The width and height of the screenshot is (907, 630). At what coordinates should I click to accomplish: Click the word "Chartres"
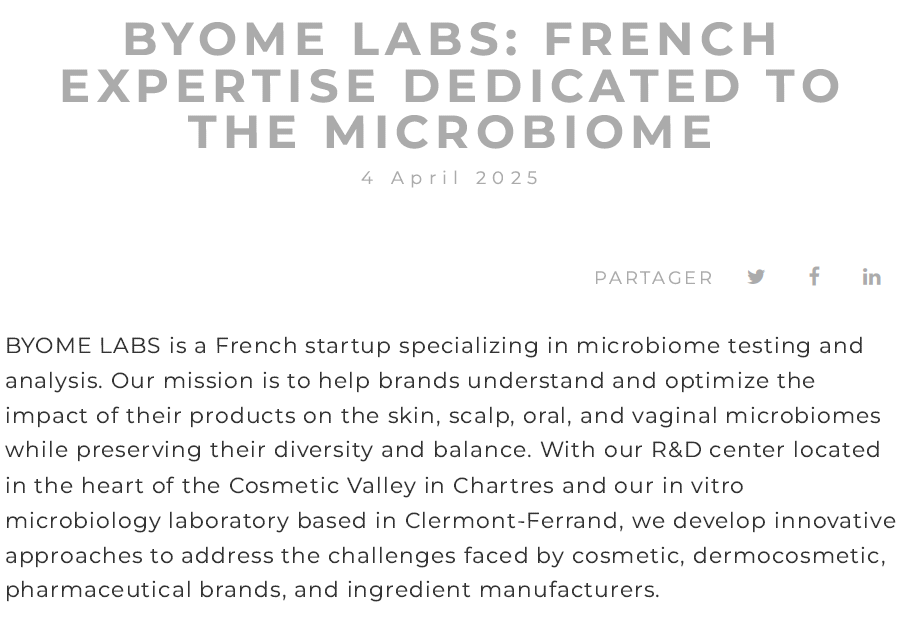click(503, 486)
